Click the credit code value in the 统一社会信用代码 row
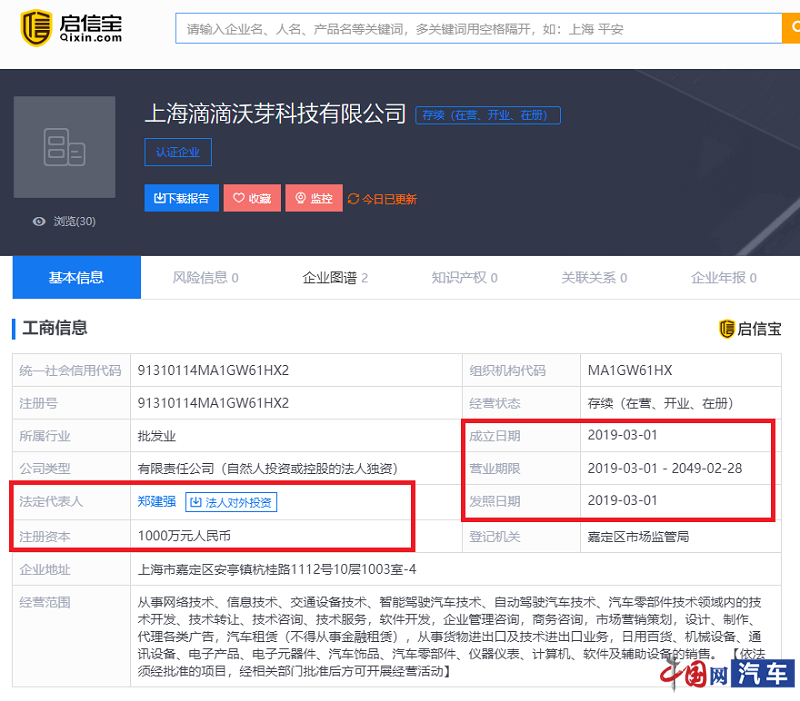Screen dimensions: 800x701 (x=213, y=370)
